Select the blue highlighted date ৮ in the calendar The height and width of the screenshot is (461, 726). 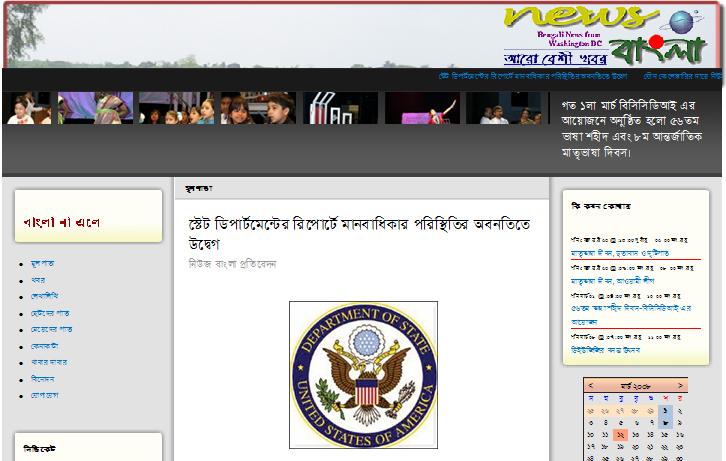pos(665,423)
